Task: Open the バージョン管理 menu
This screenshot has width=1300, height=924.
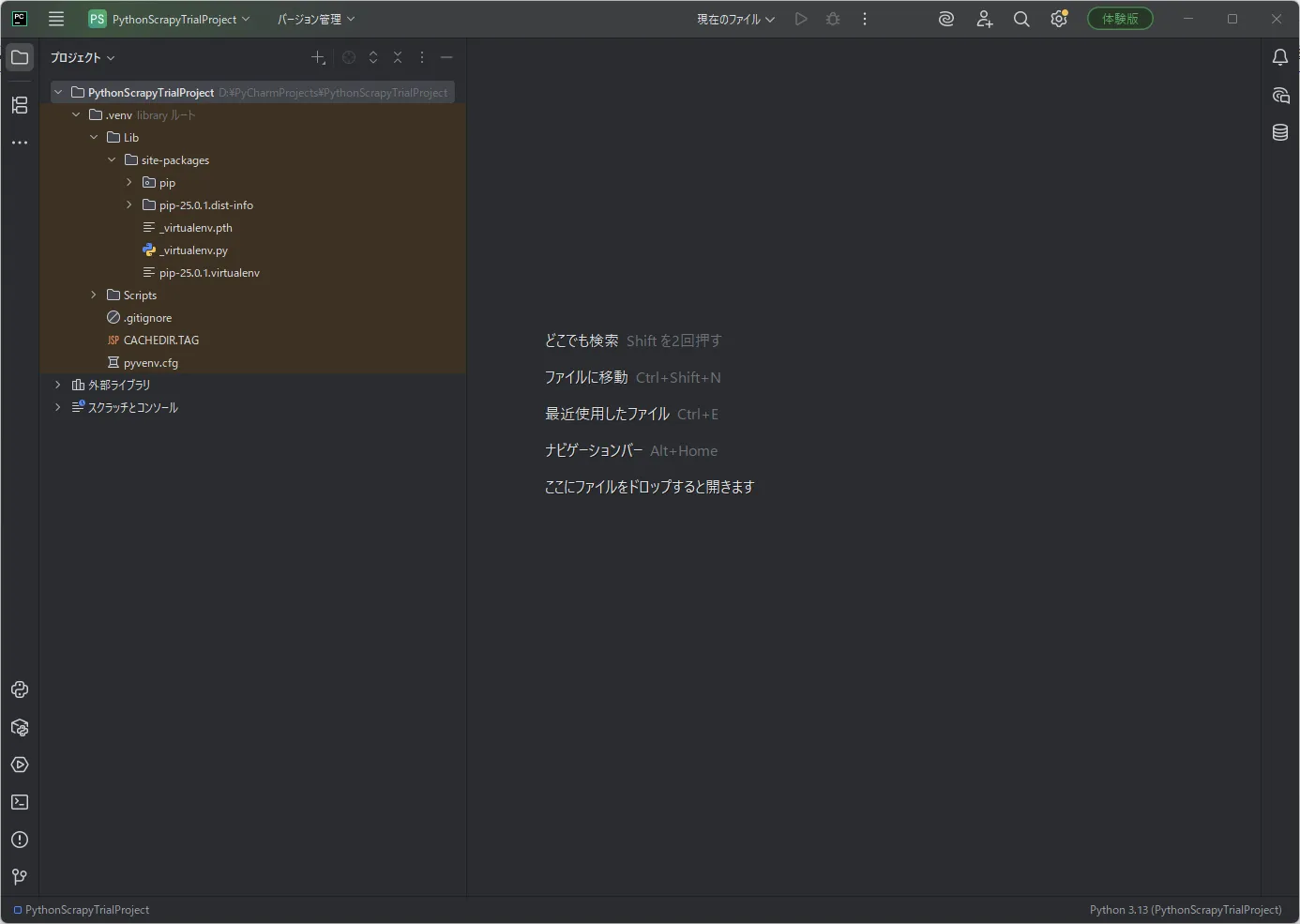Action: 316,19
